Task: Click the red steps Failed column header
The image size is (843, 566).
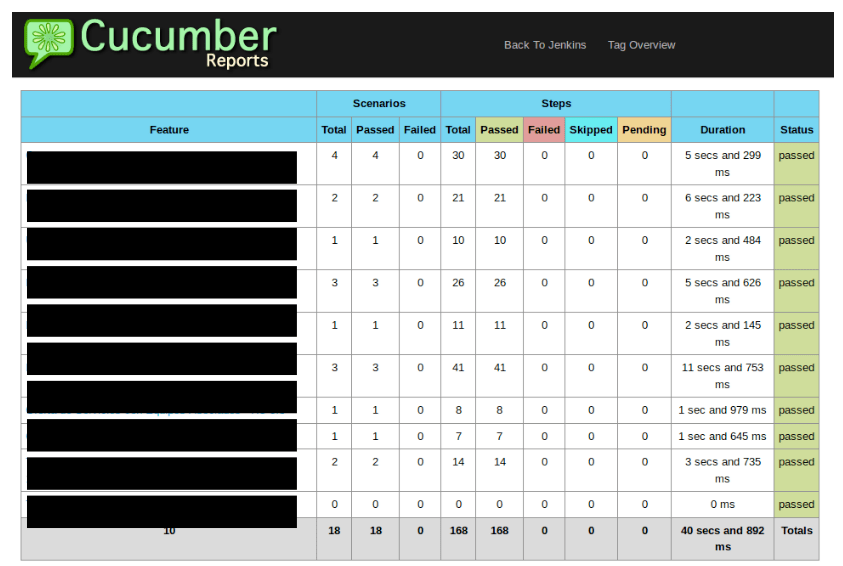Action: click(544, 130)
